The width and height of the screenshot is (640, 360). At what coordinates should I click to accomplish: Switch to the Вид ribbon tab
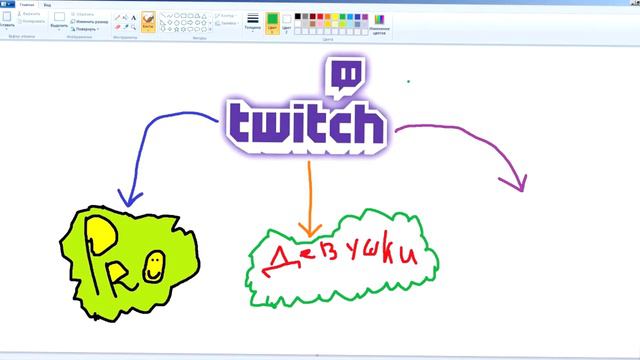[x=47, y=5]
